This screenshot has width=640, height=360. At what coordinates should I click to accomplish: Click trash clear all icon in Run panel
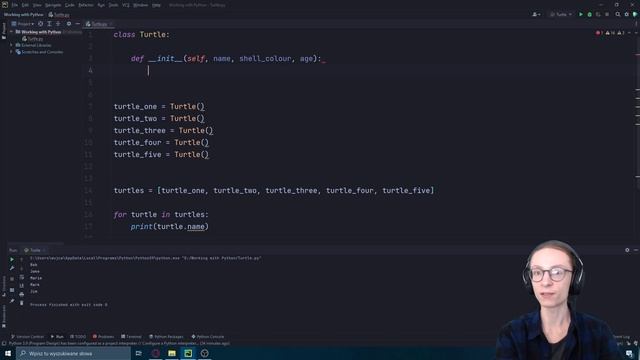(22, 303)
